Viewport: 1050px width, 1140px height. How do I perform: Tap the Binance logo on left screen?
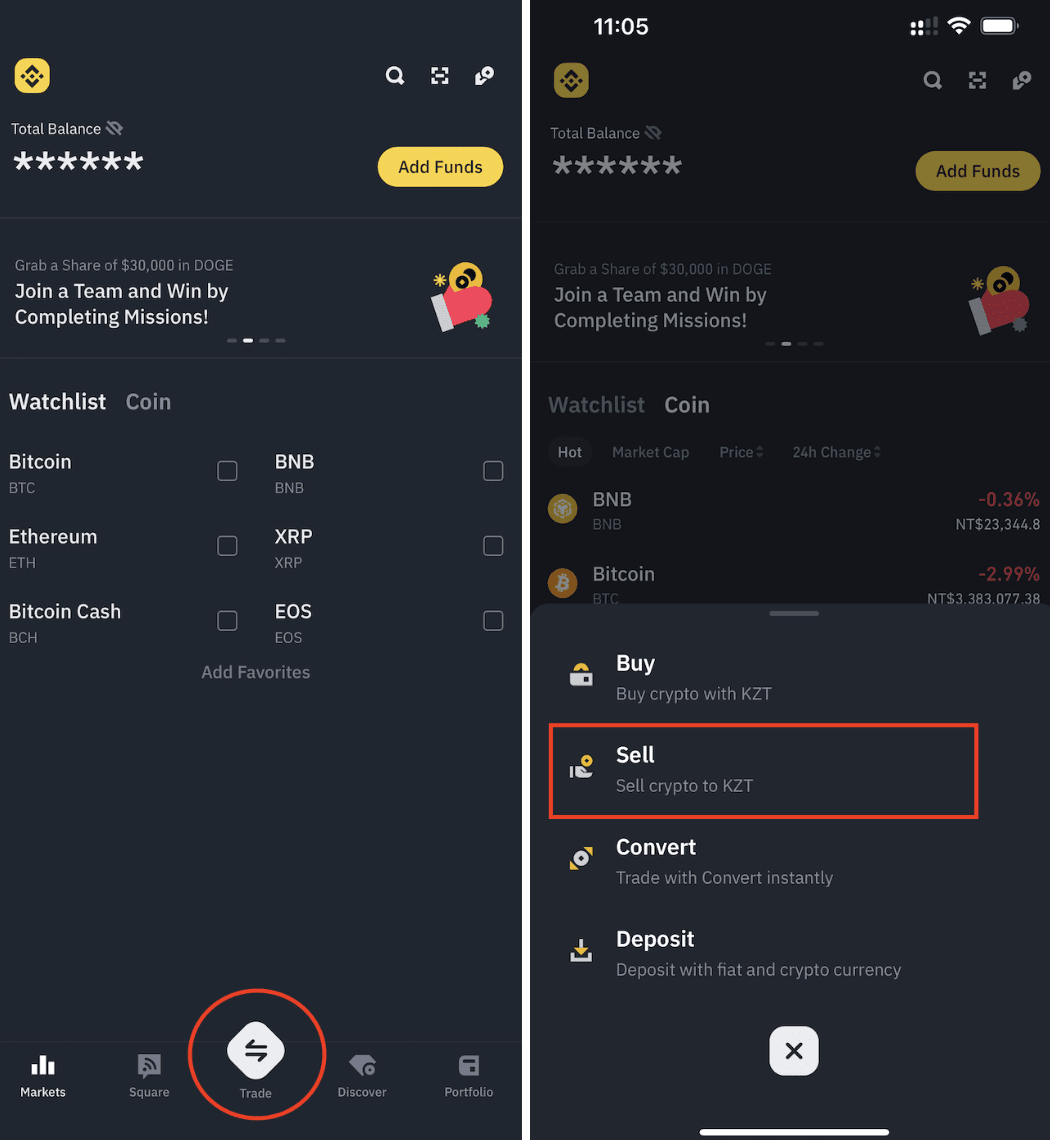[x=32, y=76]
